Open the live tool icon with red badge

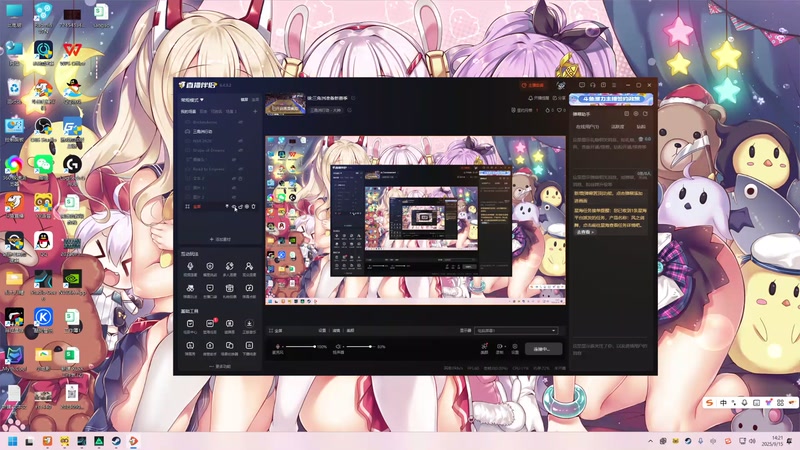(x=210, y=323)
